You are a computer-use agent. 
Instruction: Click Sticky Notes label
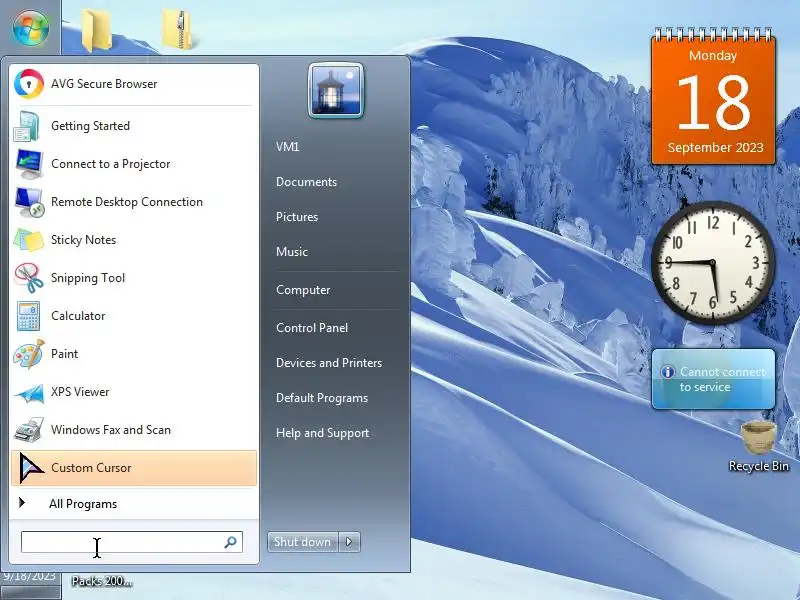(83, 240)
